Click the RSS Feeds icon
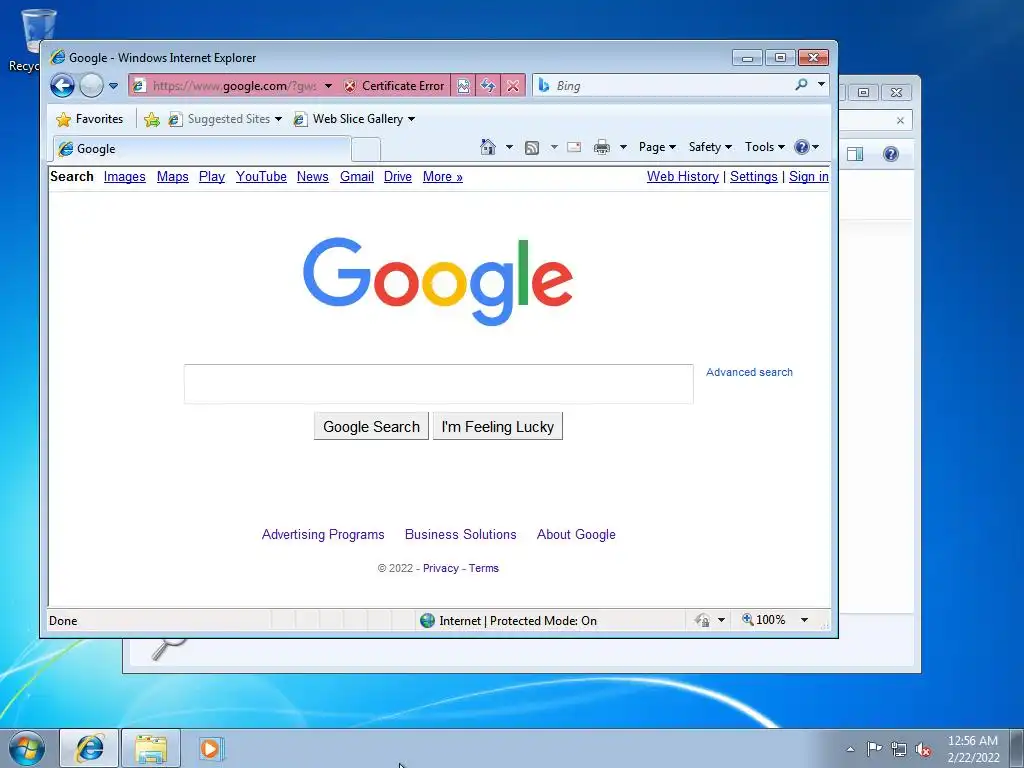Viewport: 1024px width, 768px height. coord(532,148)
